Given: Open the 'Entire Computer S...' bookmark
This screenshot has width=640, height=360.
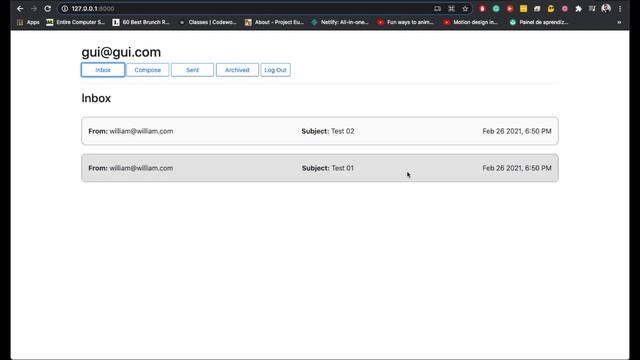Looking at the screenshot, I should click(x=76, y=22).
